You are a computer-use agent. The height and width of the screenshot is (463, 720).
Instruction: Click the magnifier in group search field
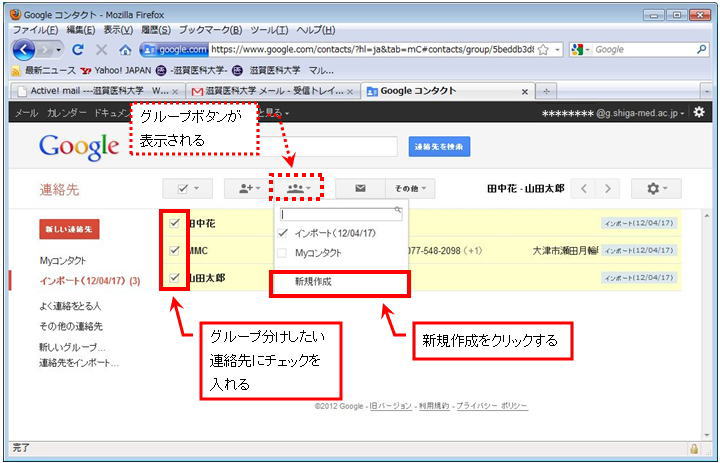[x=398, y=210]
